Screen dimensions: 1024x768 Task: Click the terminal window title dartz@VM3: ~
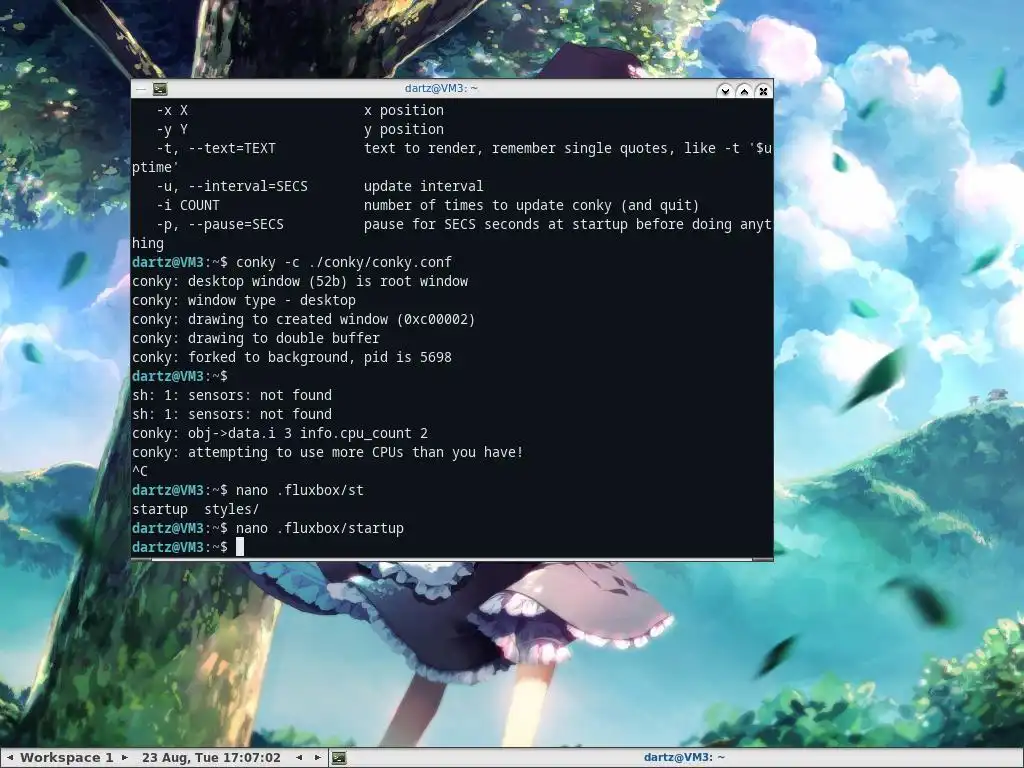441,88
